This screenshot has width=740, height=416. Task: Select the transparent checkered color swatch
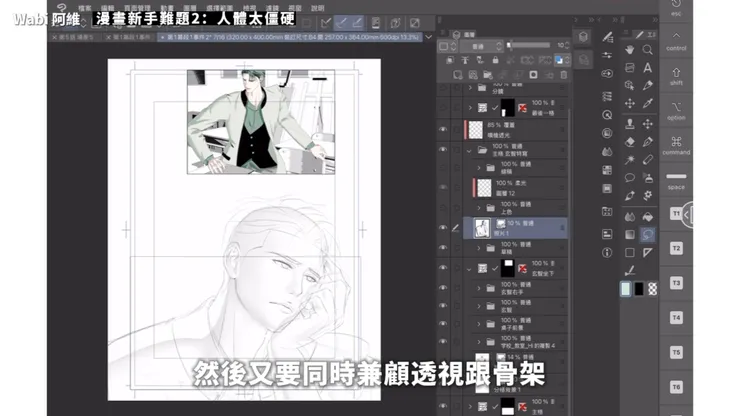(x=652, y=289)
